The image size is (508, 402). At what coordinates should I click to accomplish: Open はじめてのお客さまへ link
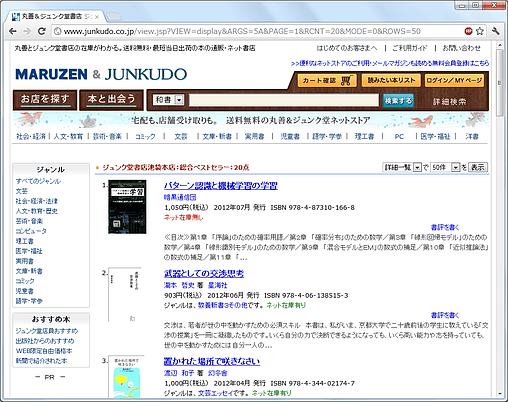pos(347,48)
